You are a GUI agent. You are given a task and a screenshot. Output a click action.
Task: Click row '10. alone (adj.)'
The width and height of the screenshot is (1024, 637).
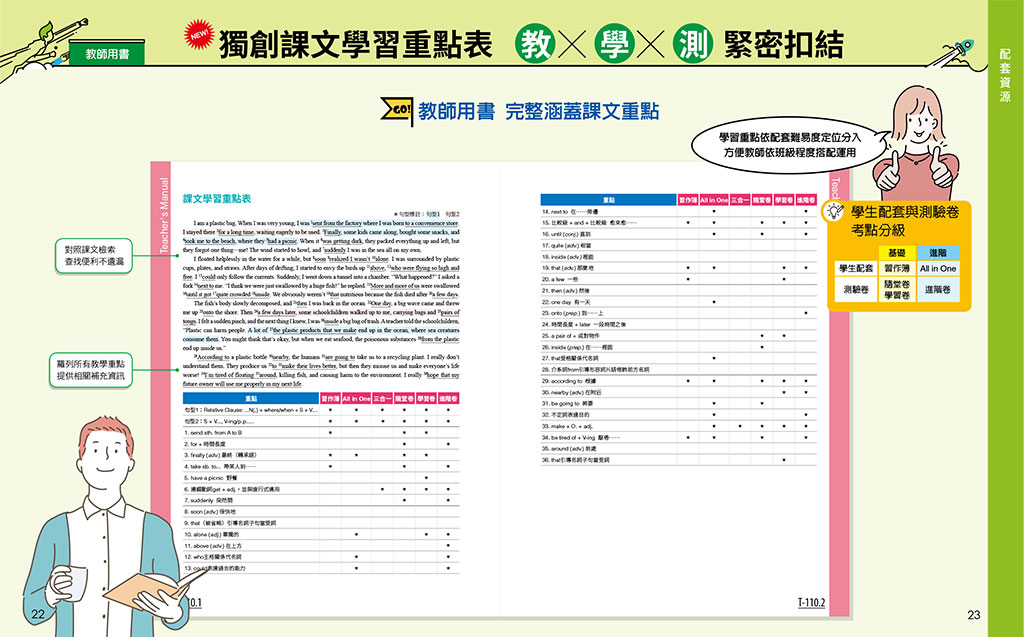point(321,534)
